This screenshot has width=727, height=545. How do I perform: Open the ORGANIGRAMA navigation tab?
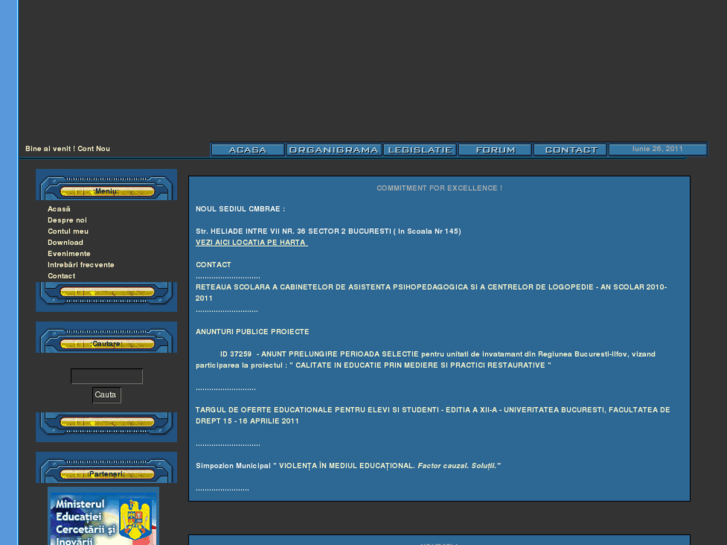(x=333, y=150)
